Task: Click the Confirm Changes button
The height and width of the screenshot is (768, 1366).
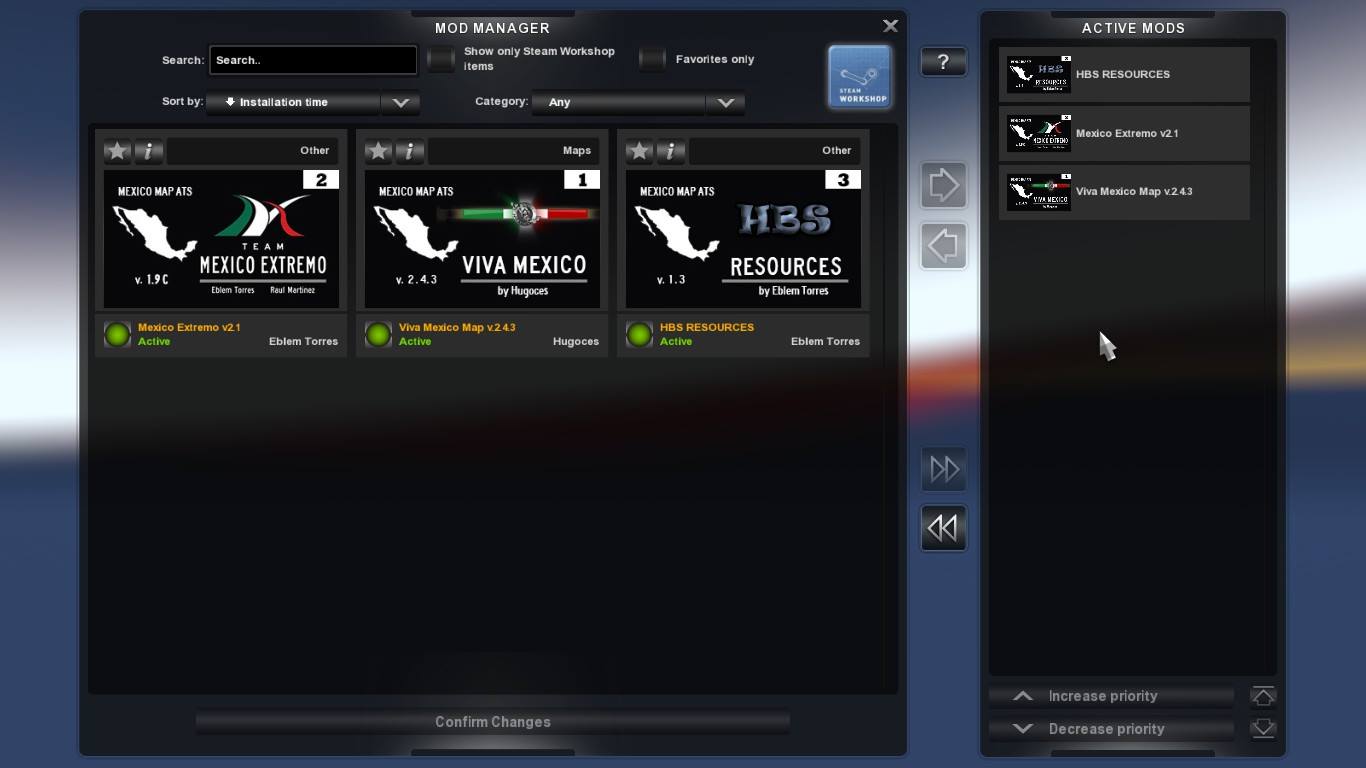Action: 493,722
